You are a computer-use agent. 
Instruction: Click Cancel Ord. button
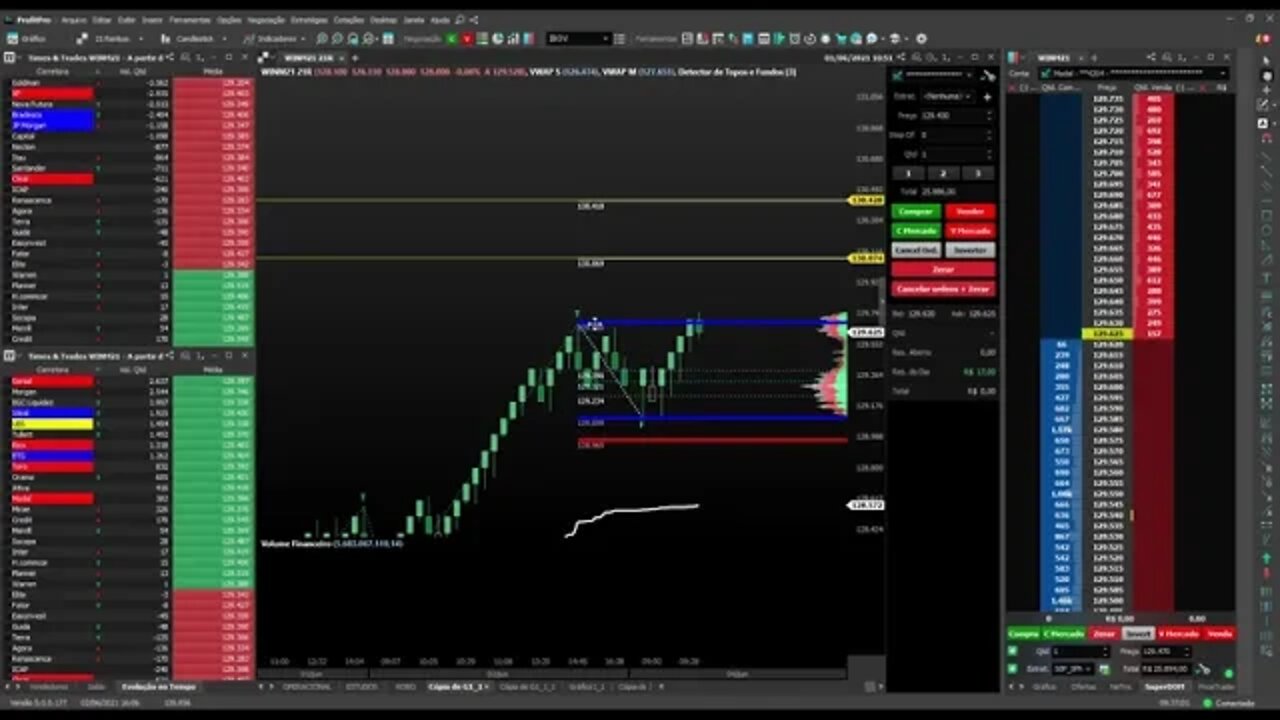click(915, 250)
